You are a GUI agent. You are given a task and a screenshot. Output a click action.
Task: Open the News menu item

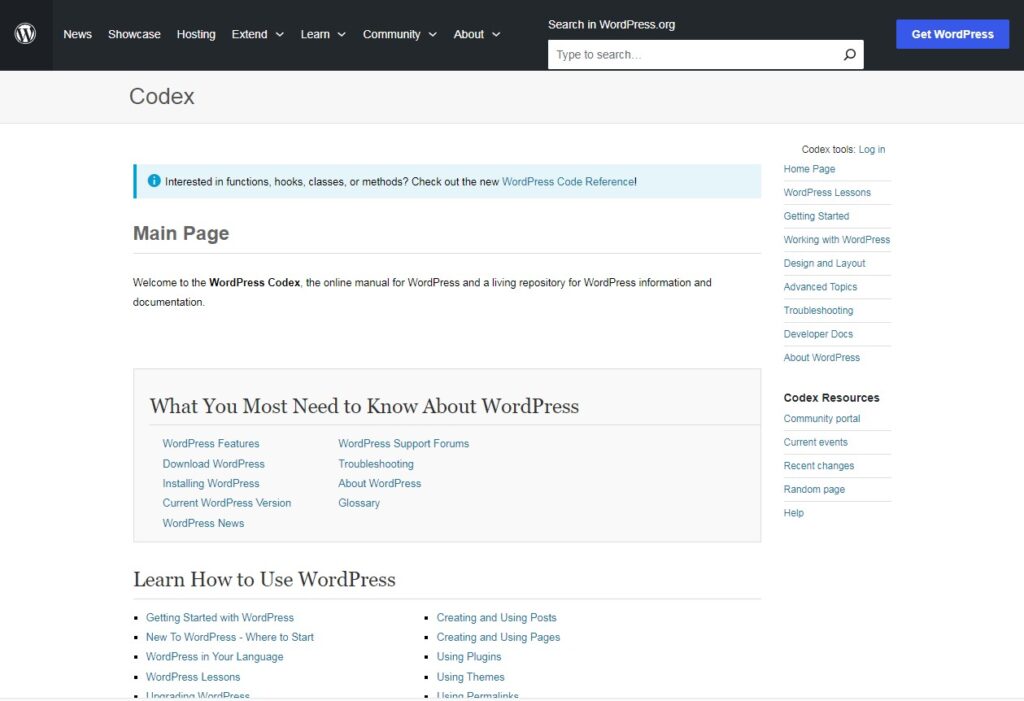(77, 34)
